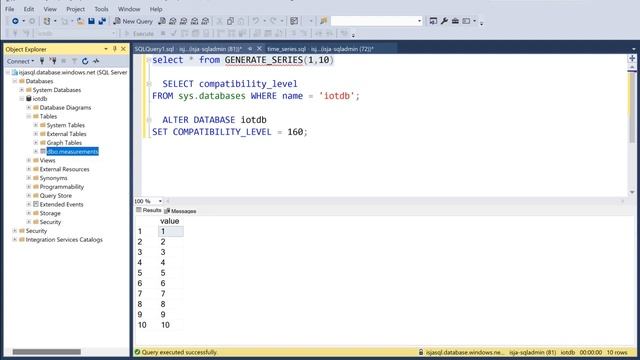Viewport: 640px width, 360px height.
Task: Click the Save All icon in the toolbar
Action: 102,21
